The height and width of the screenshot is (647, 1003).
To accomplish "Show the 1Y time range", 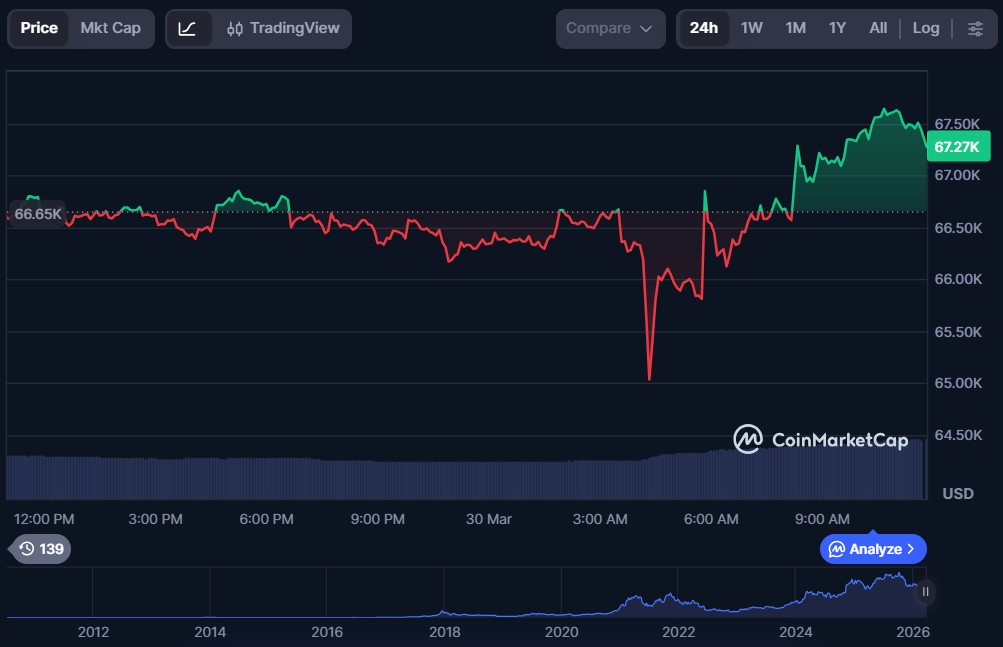I will 837,28.
